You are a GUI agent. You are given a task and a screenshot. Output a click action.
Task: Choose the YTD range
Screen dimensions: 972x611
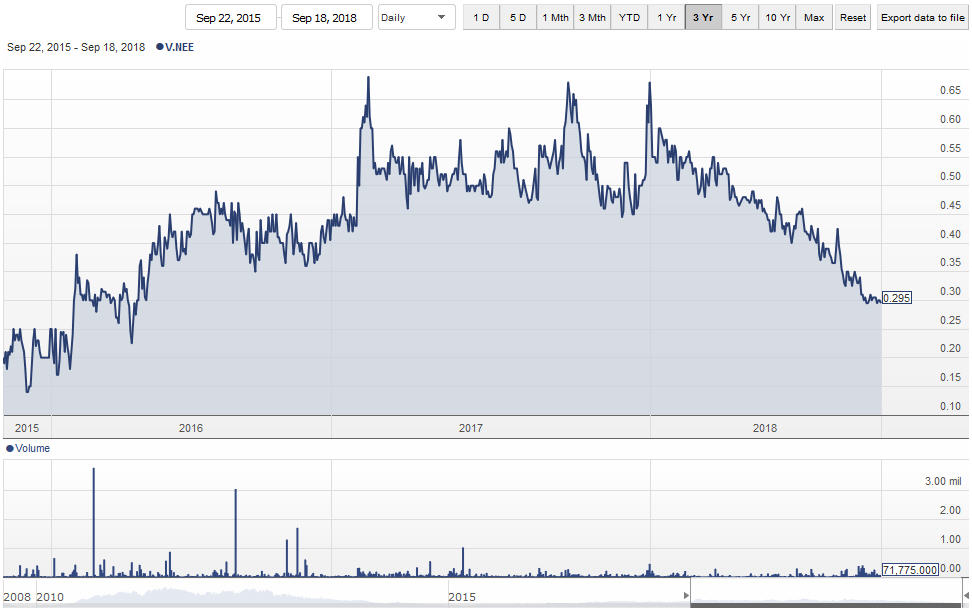(629, 17)
